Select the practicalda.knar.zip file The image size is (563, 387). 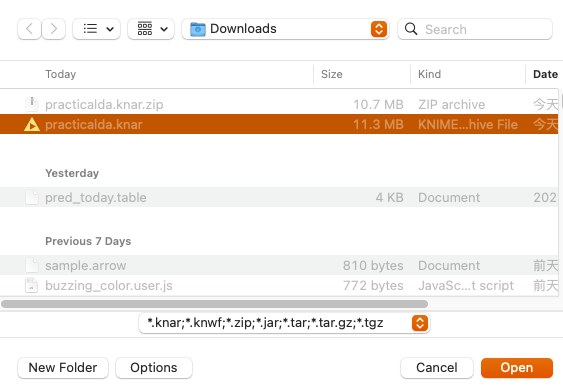click(279, 104)
